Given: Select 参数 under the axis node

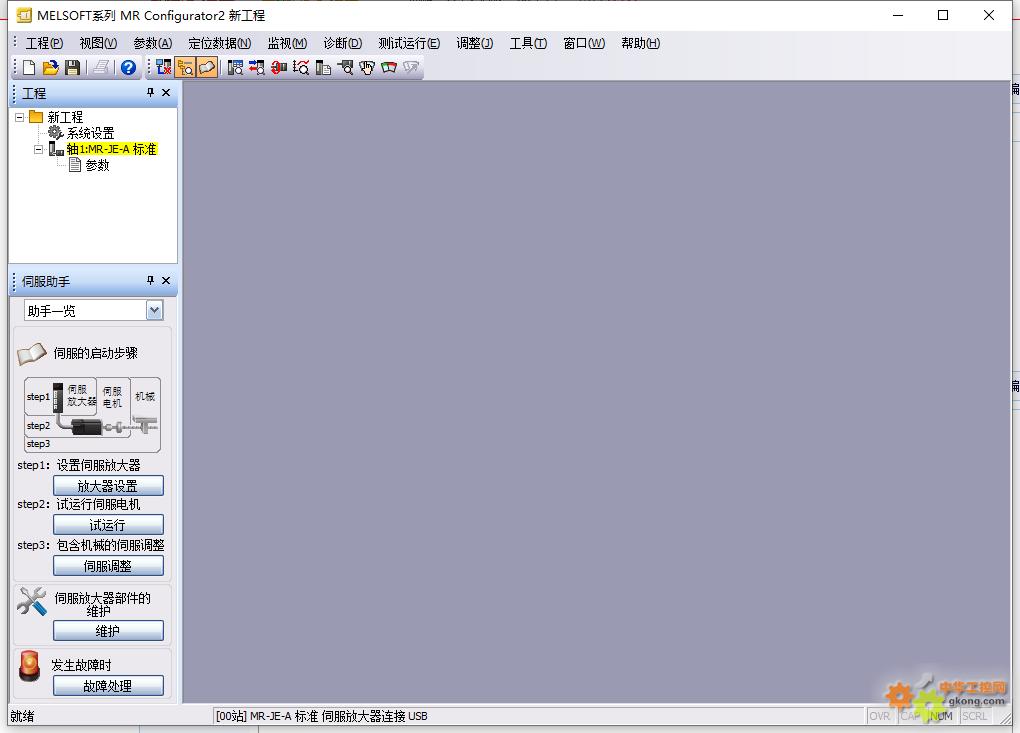Looking at the screenshot, I should [98, 165].
